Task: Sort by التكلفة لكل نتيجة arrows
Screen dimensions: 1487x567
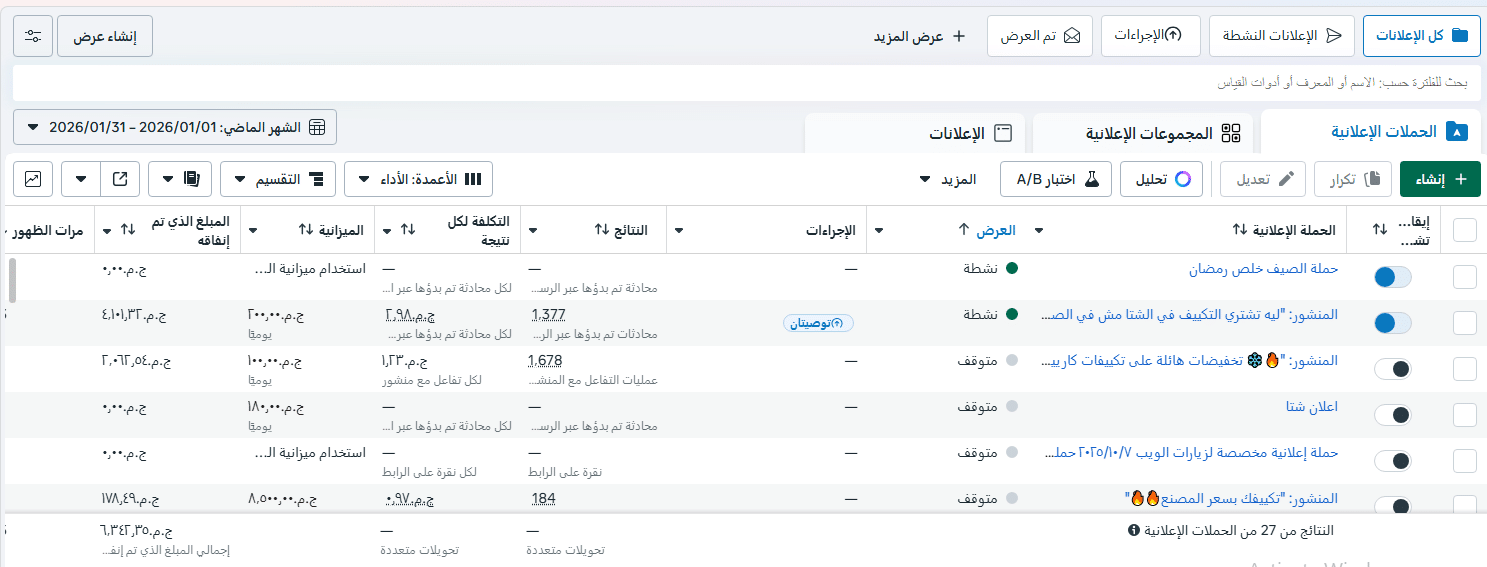Action: (x=407, y=231)
